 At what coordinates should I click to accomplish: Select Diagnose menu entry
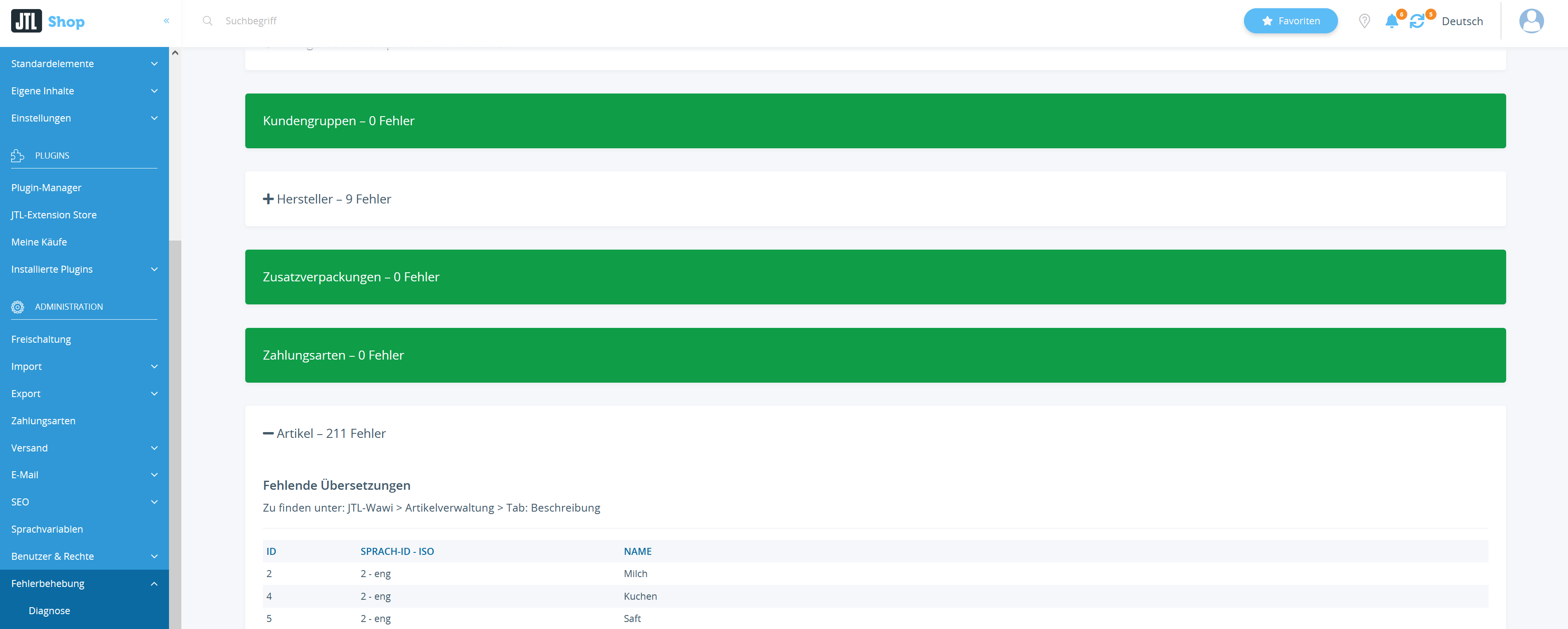(x=49, y=610)
